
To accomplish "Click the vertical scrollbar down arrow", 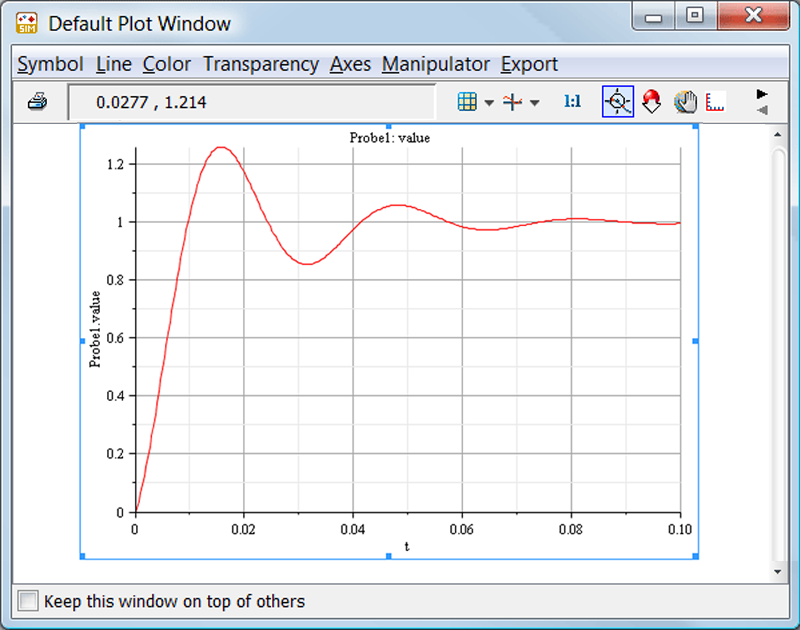I will point(778,572).
